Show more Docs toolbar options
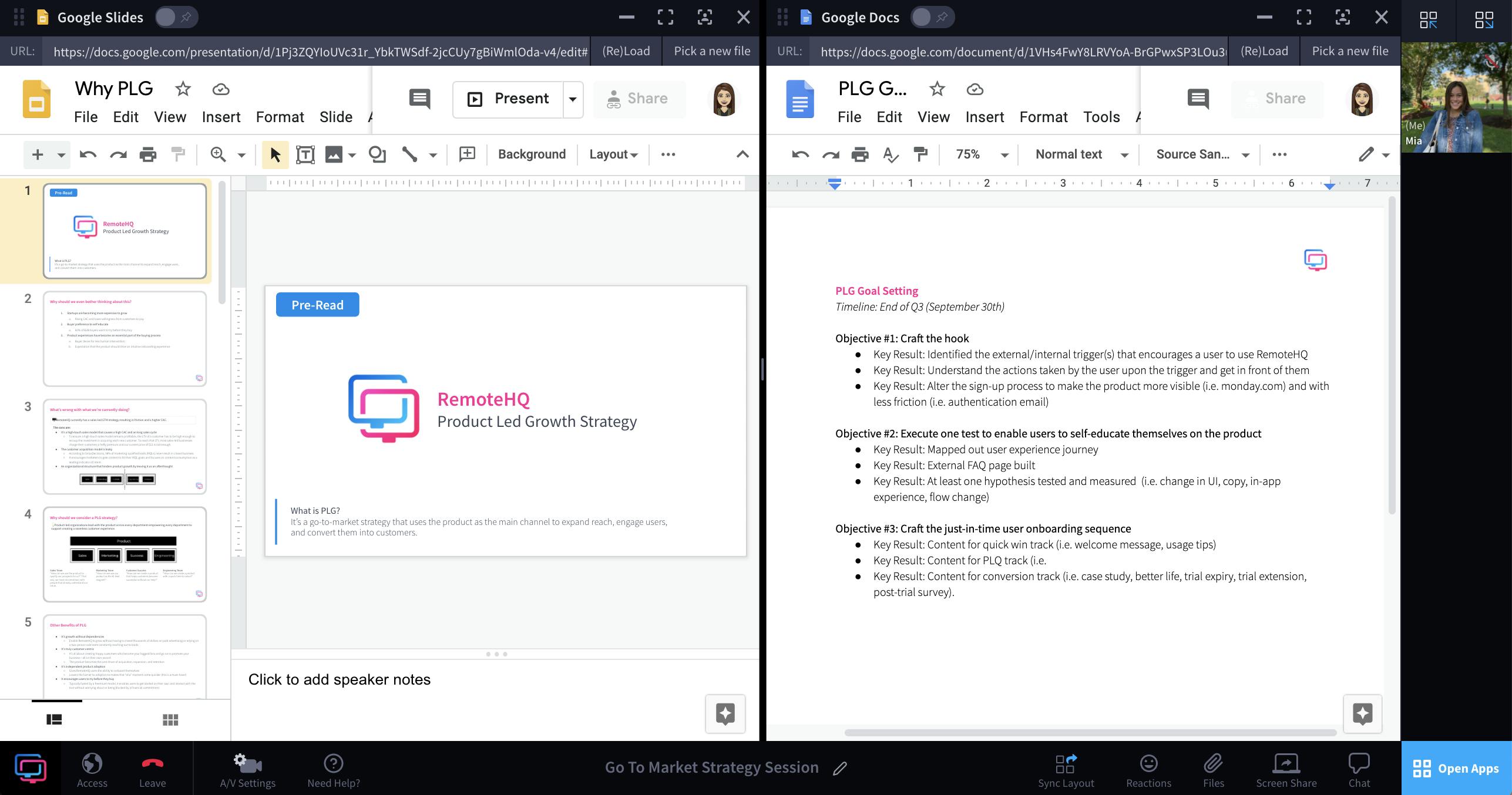The image size is (1512, 795). (1279, 154)
